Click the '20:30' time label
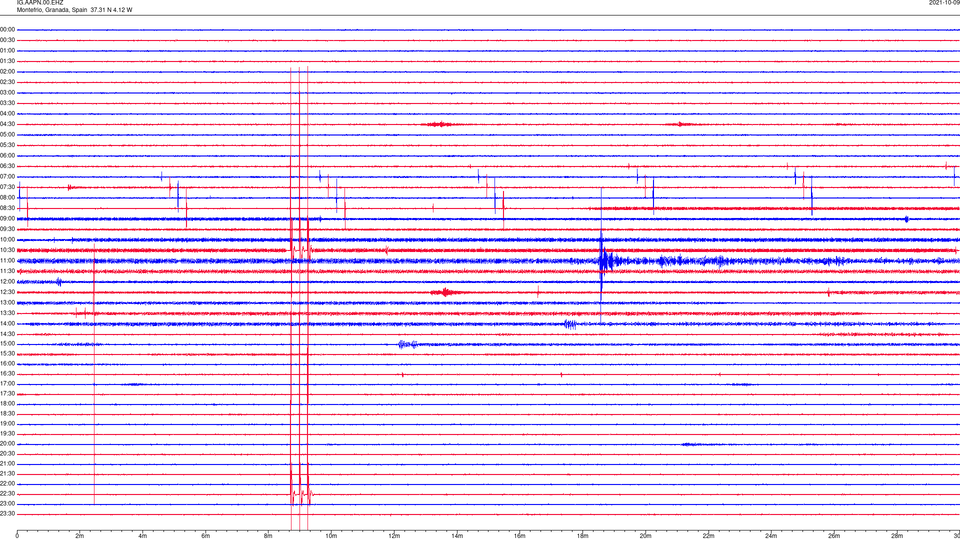The height and width of the screenshot is (540, 960). pos(8,454)
